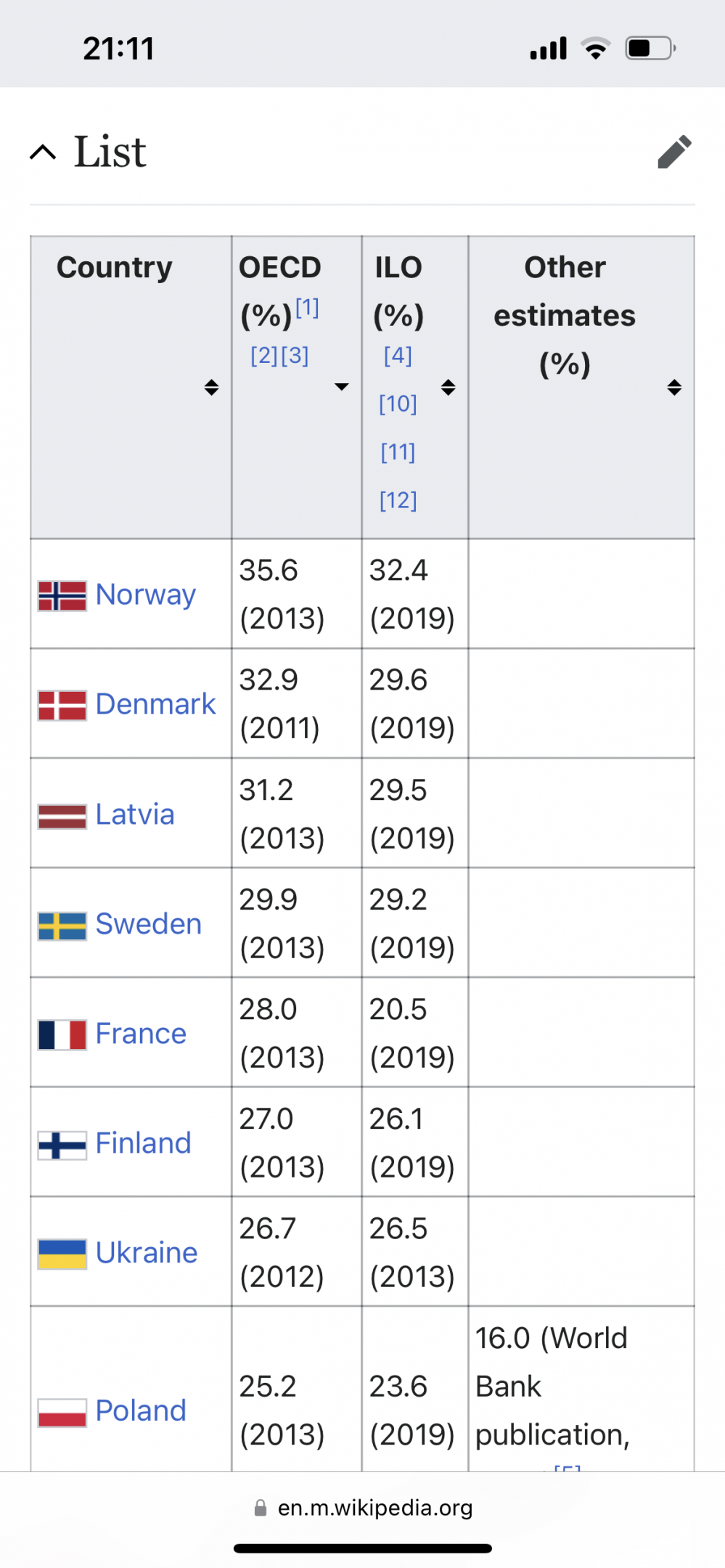Sort table by Country column
This screenshot has height=1568, width=725.
(211, 387)
